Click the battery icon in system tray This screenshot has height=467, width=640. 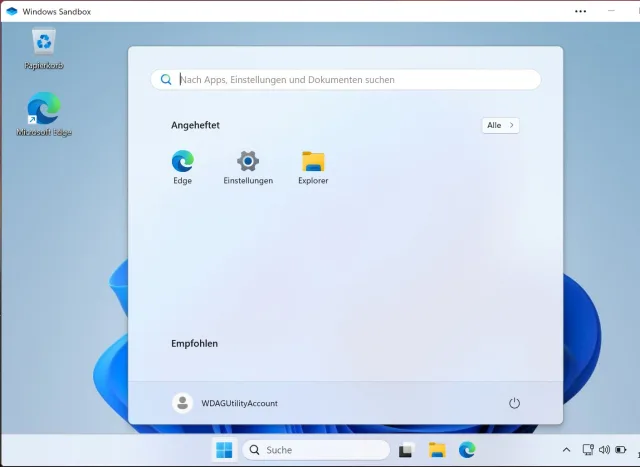coord(621,450)
